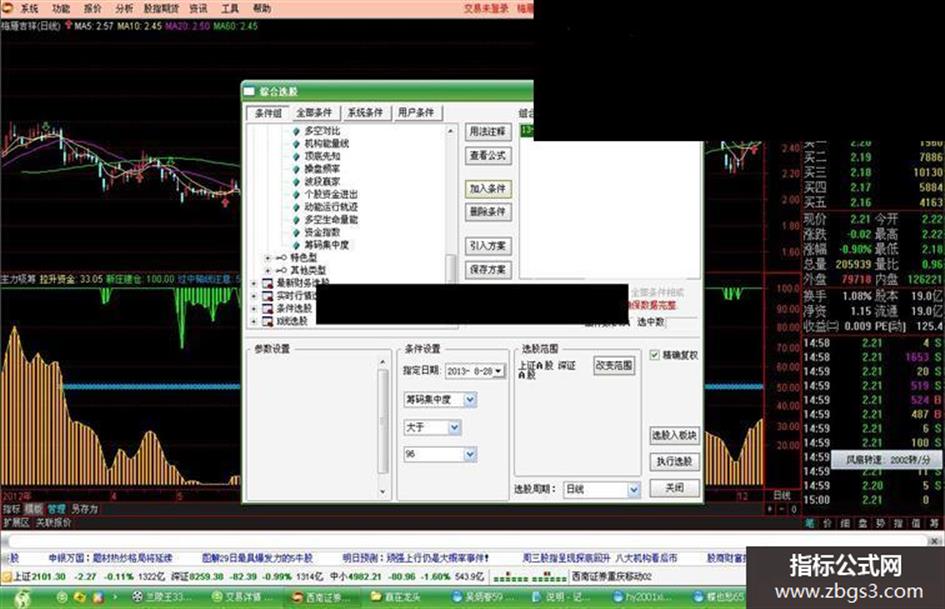Click the 管理 tab under the chart

(x=56, y=509)
